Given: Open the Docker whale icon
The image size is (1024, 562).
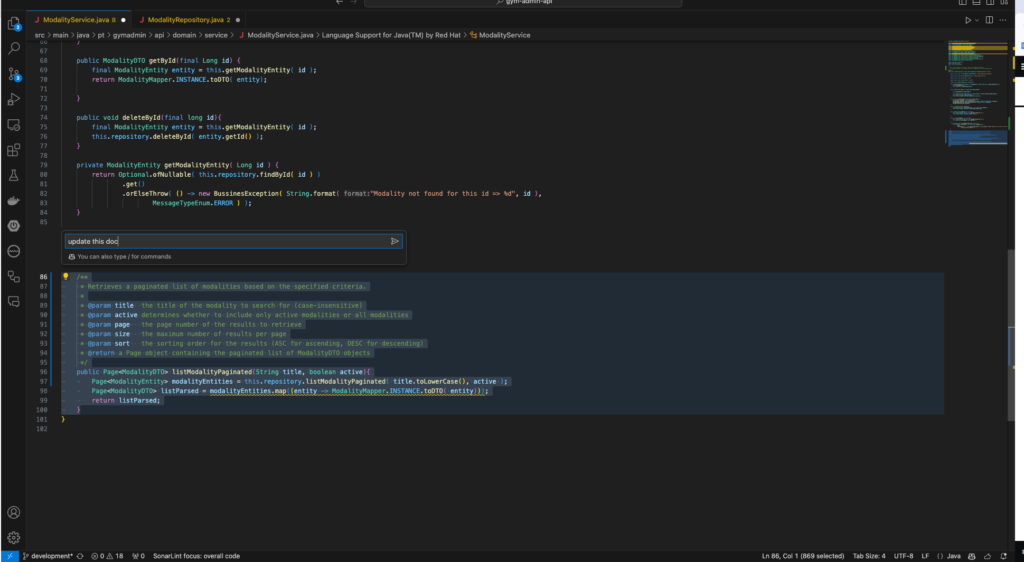Looking at the screenshot, I should 13,200.
